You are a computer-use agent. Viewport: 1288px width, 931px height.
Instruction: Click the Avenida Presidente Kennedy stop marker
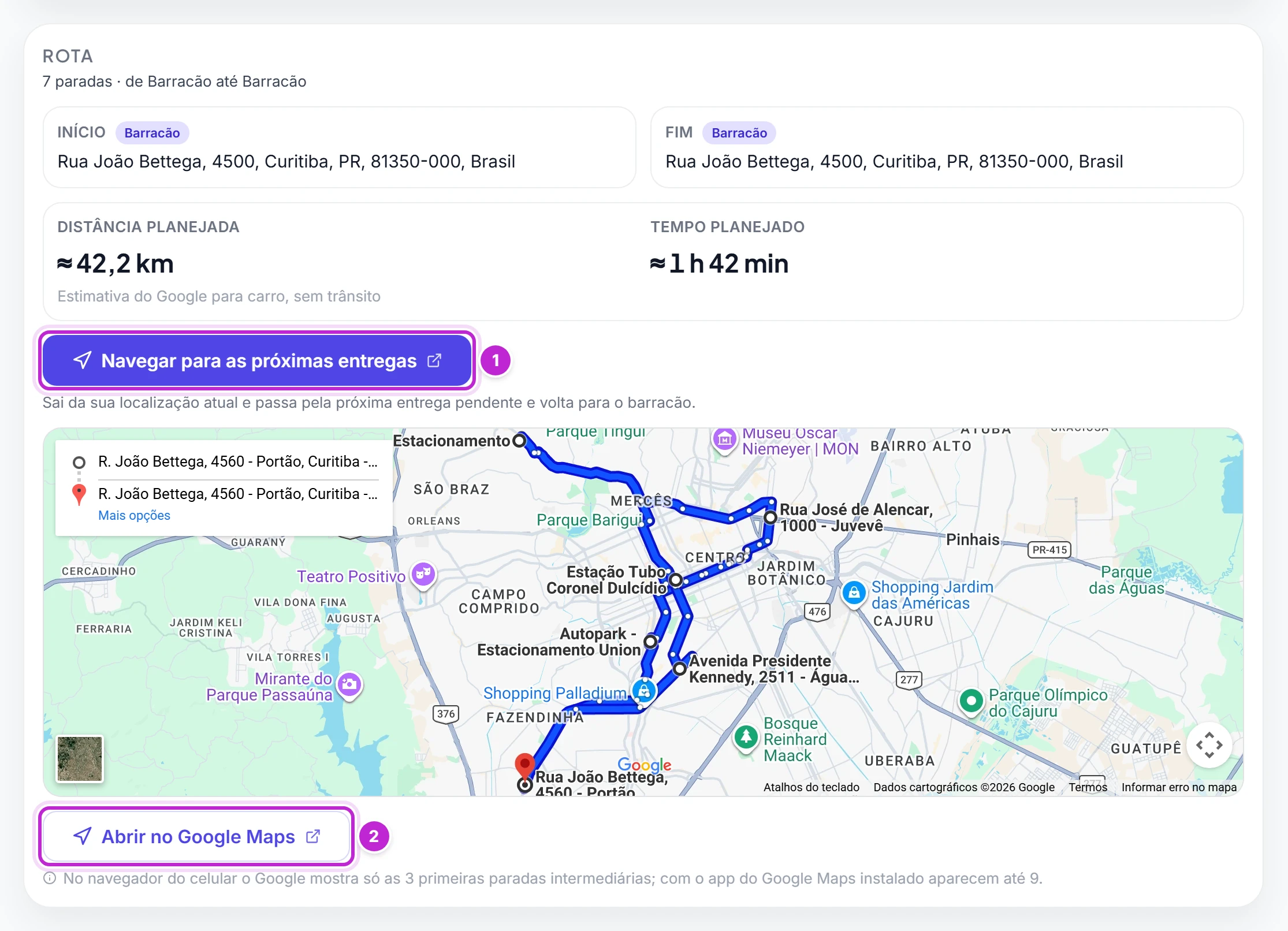point(680,669)
